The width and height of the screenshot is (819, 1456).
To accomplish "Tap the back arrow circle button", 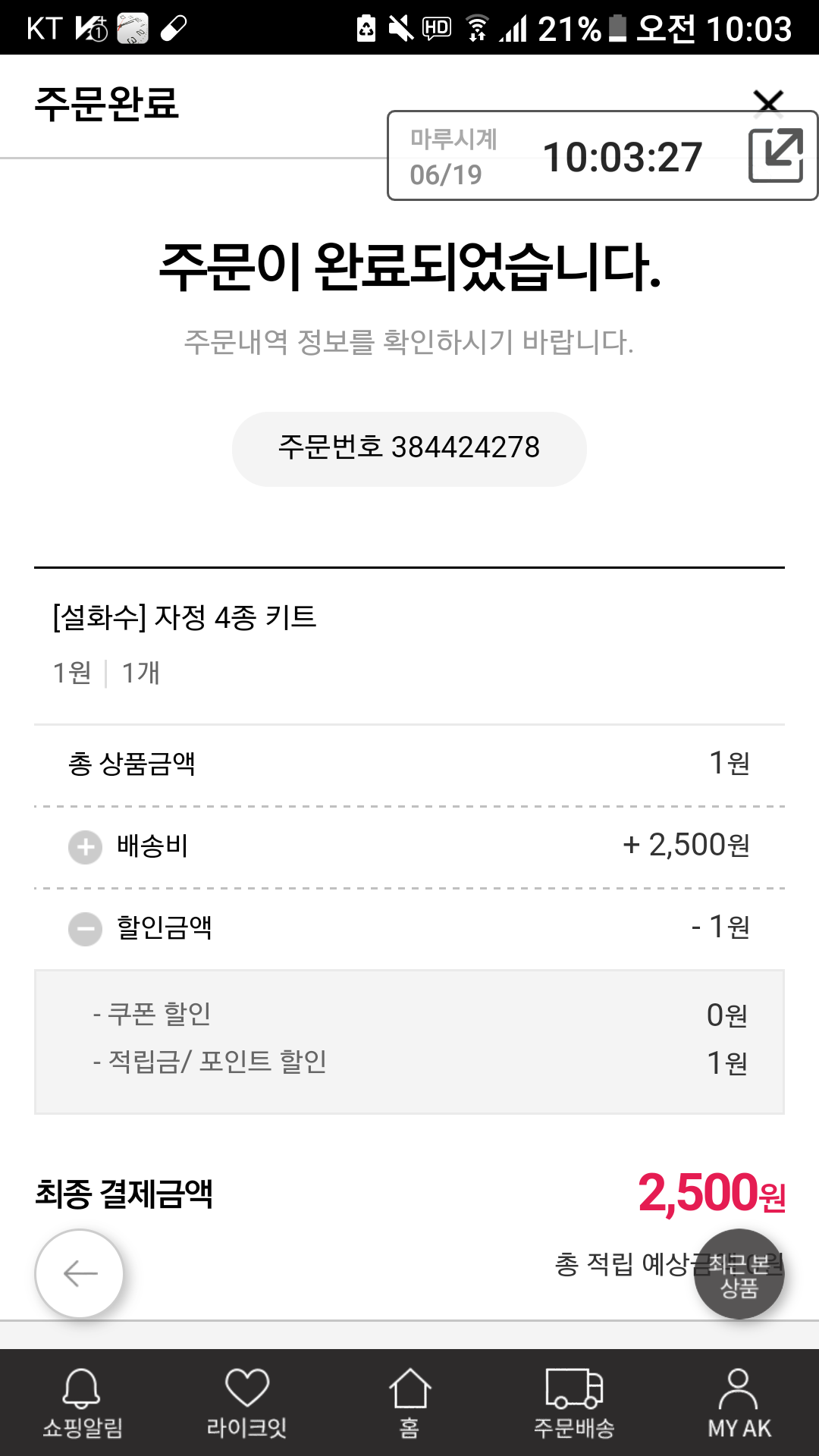I will [x=80, y=1273].
